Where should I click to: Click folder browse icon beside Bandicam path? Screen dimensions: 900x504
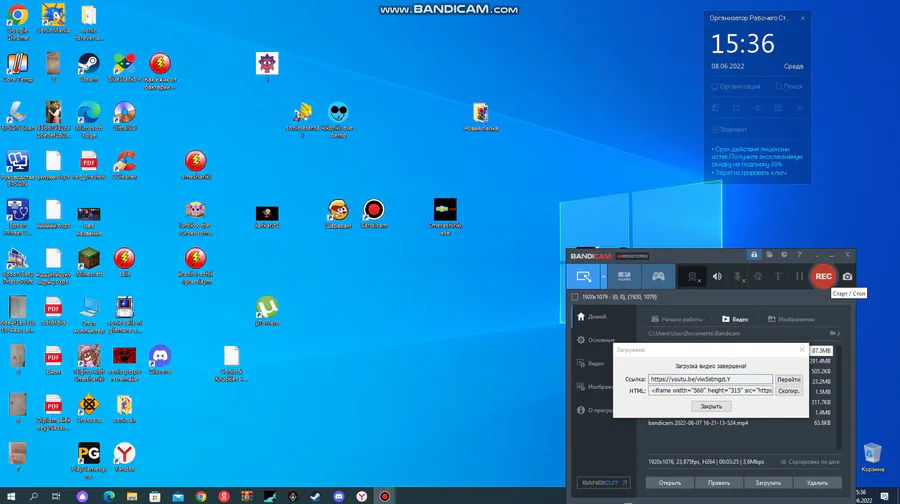[x=833, y=333]
